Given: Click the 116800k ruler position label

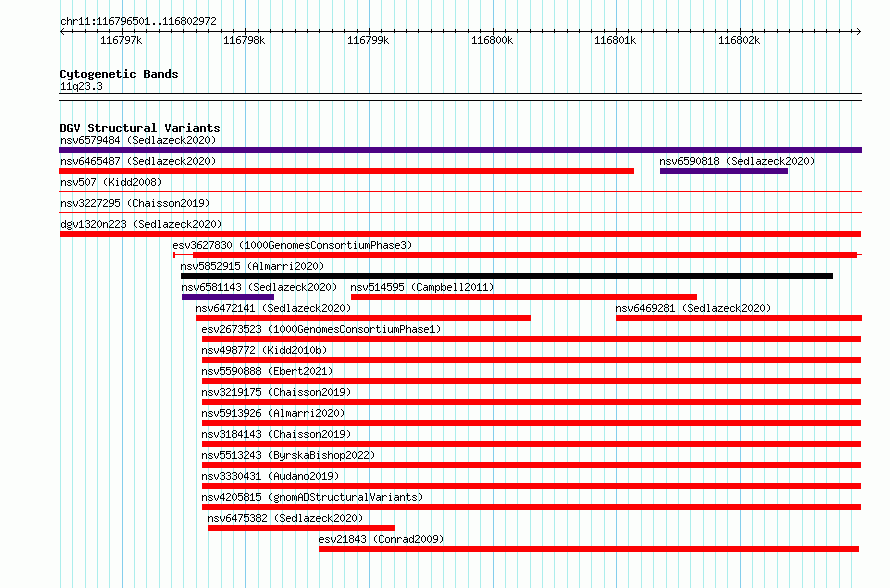Looking at the screenshot, I should (492, 41).
